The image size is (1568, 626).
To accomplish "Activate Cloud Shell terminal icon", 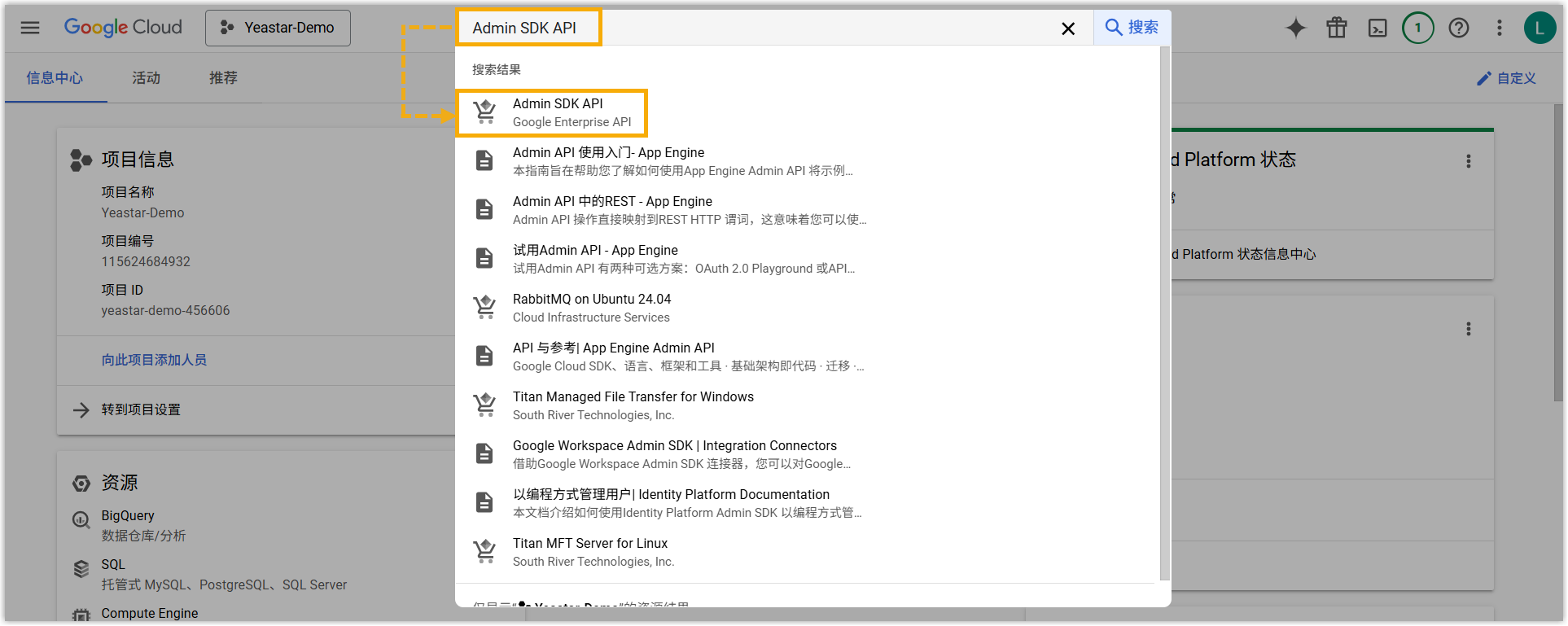I will 1377,28.
